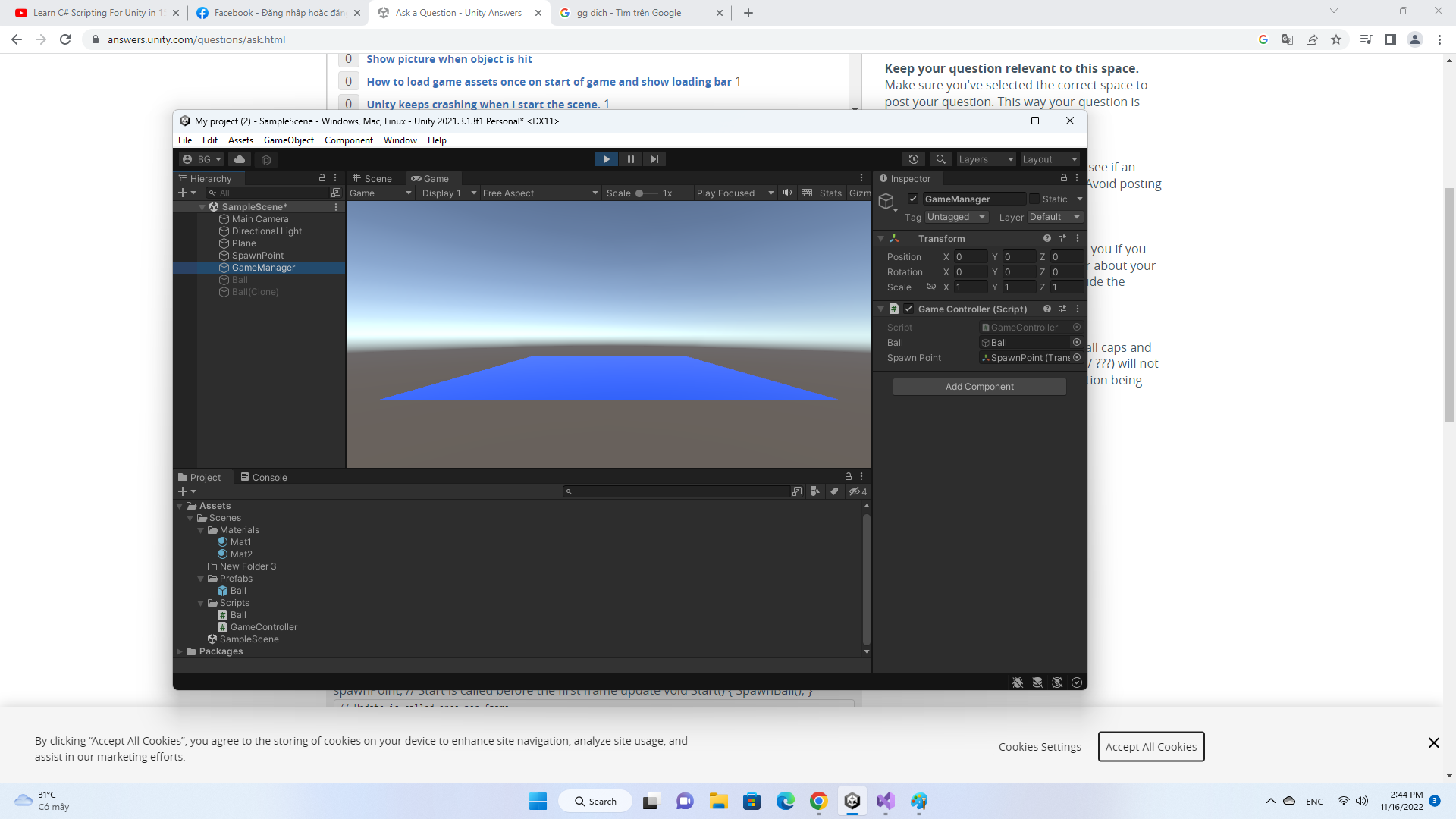This screenshot has width=1456, height=819.
Task: Disable the GameManager active checkbox in Inspector
Action: click(x=913, y=199)
